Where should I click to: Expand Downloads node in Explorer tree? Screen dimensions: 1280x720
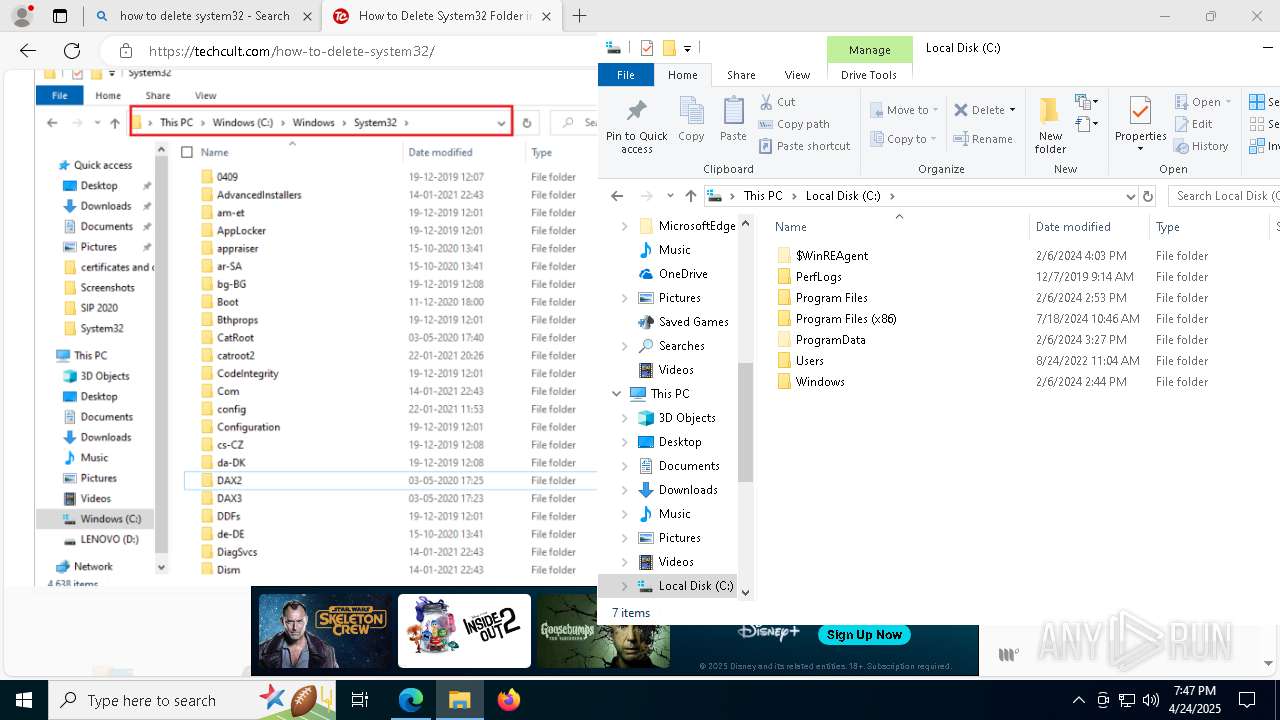pos(625,490)
